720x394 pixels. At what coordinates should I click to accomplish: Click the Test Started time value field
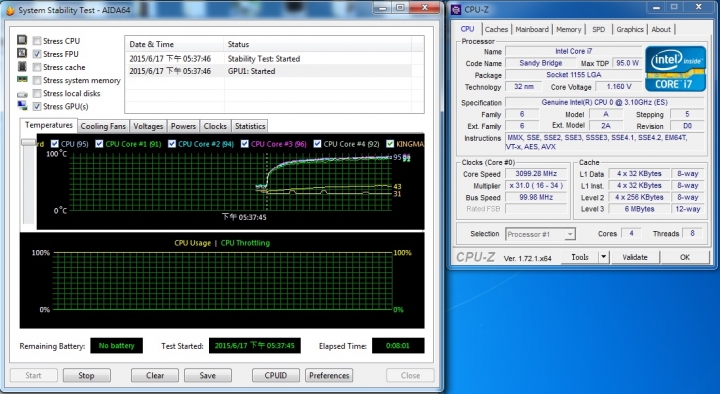[254, 346]
